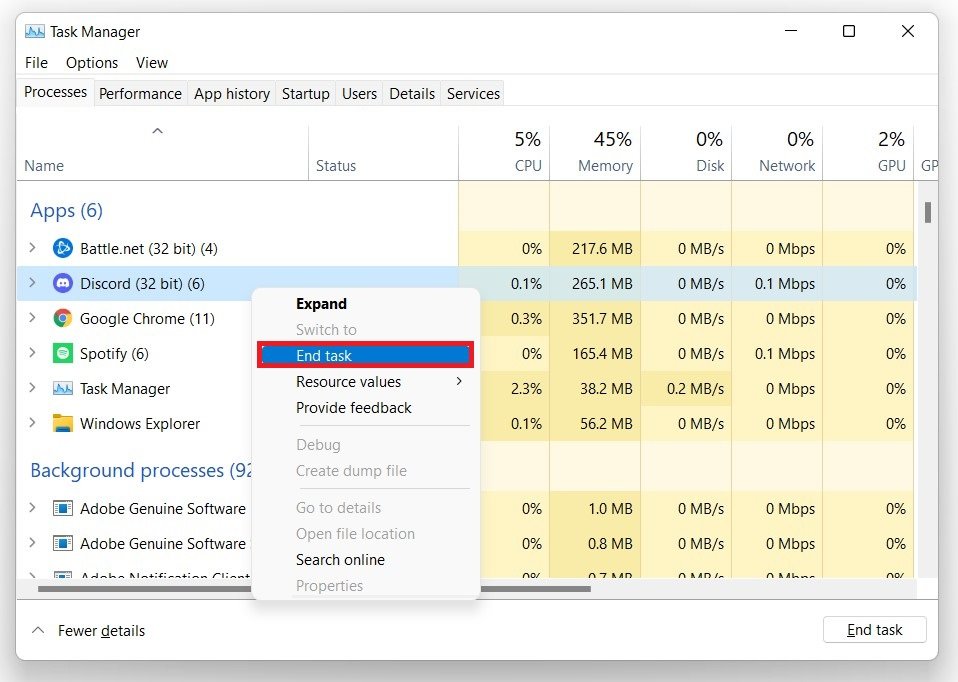Sort processes by Memory column
Image resolution: width=958 pixels, height=682 pixels.
click(604, 166)
